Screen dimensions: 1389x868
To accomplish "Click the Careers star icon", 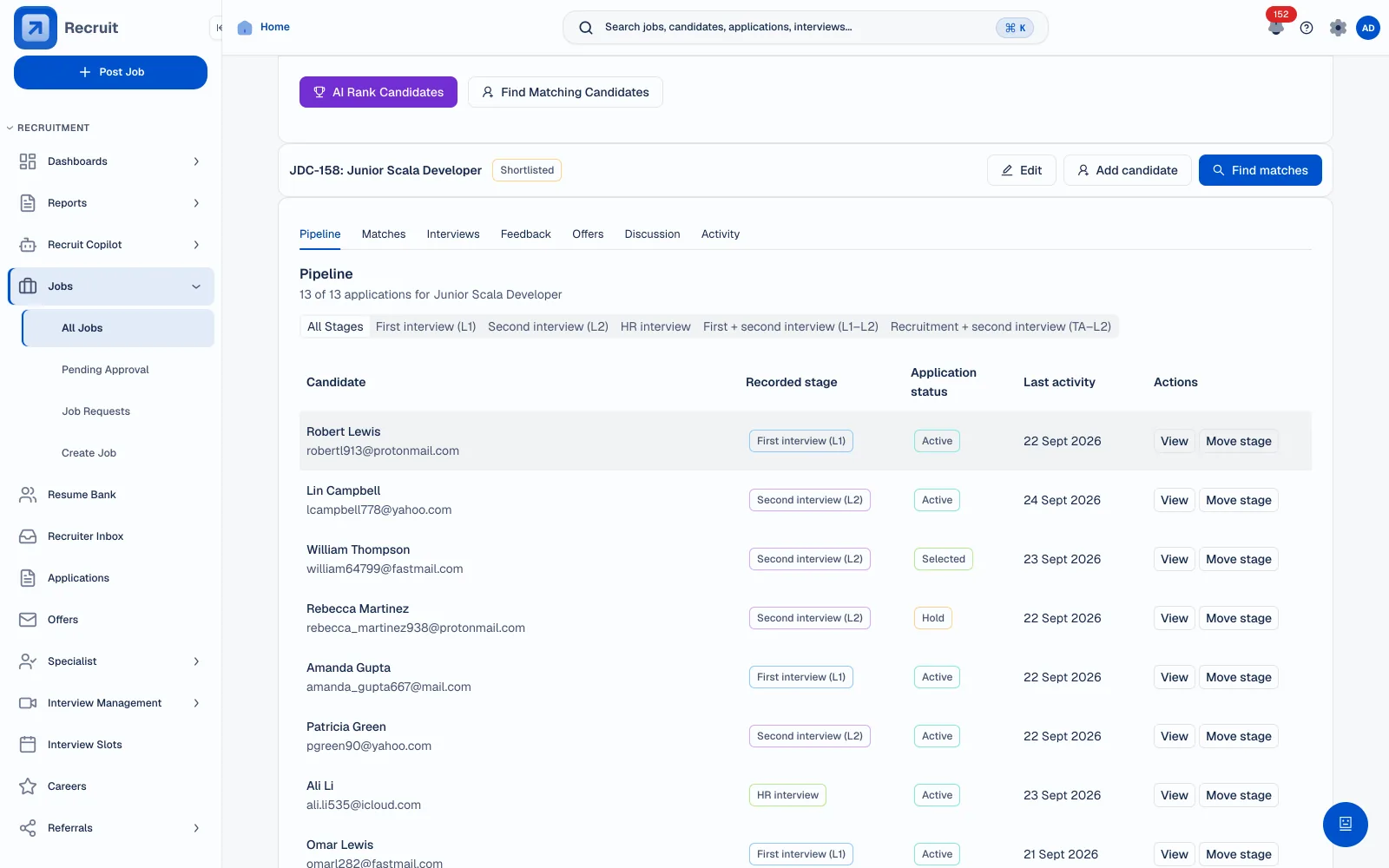I will (x=28, y=786).
